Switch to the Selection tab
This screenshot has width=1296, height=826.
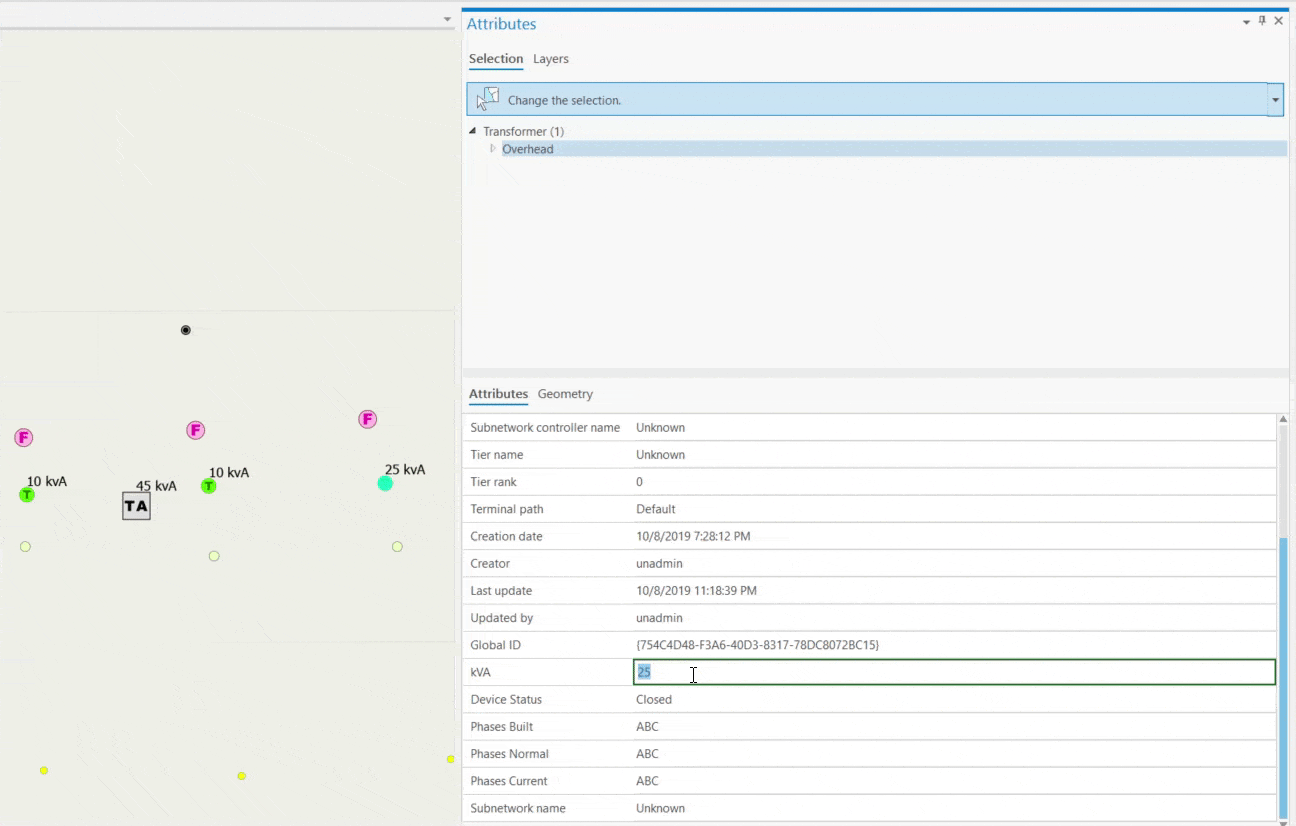[x=496, y=59]
